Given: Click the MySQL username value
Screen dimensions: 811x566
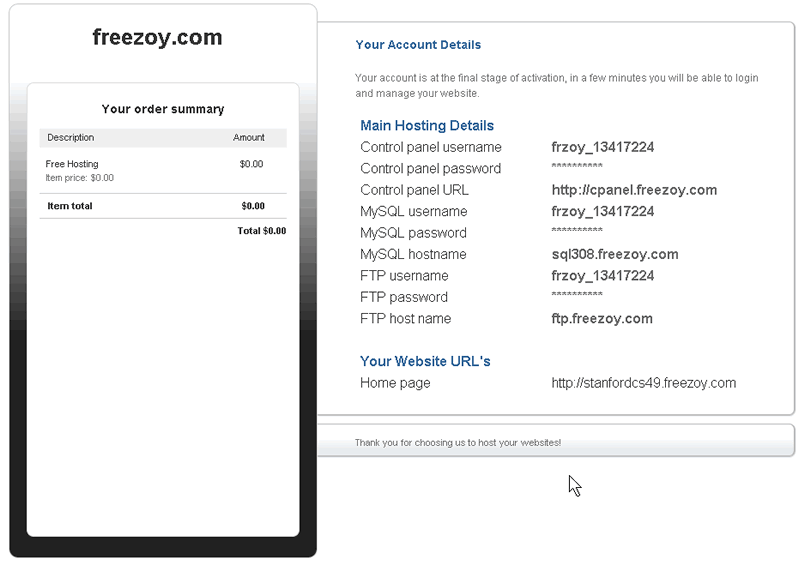Looking at the screenshot, I should tap(603, 211).
